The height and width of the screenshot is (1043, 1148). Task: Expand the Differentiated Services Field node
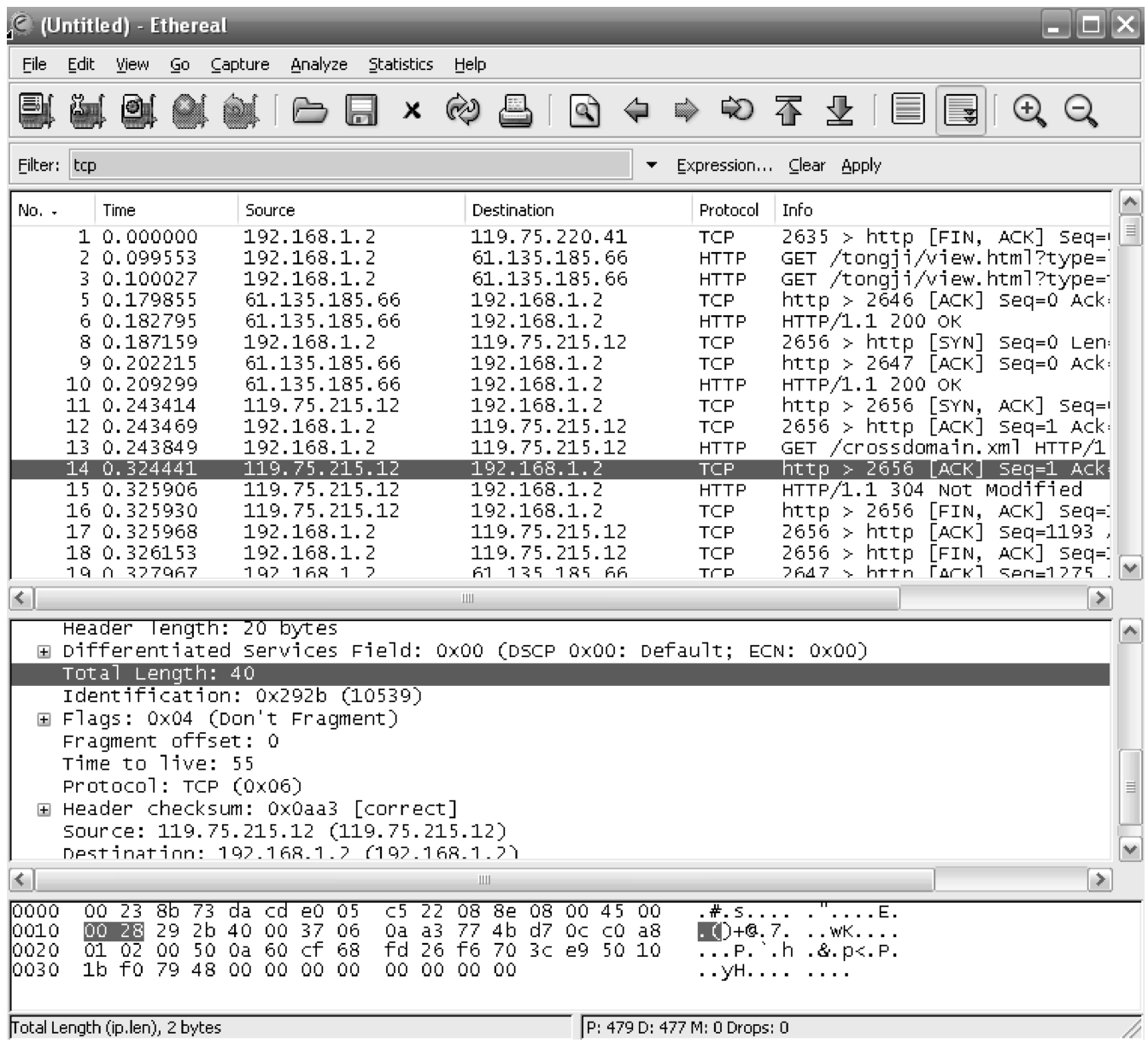pos(44,652)
